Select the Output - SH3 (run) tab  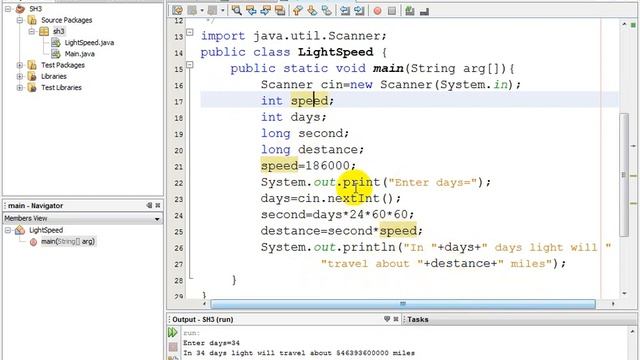202,319
